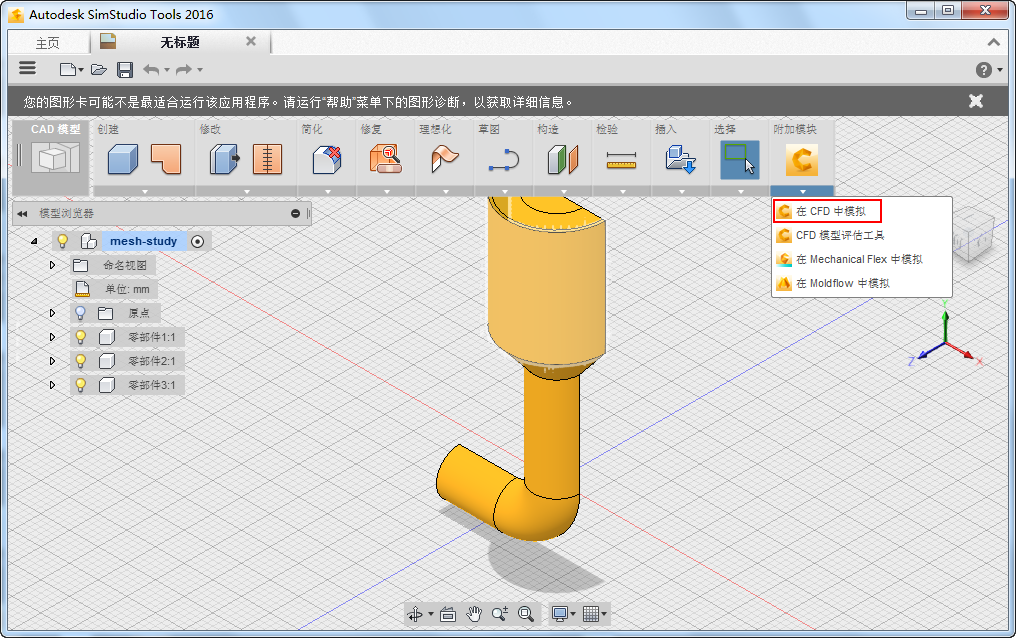Hide component 零部件2:1 via lightbulb
Viewport: 1016px width, 638px height.
(80, 361)
